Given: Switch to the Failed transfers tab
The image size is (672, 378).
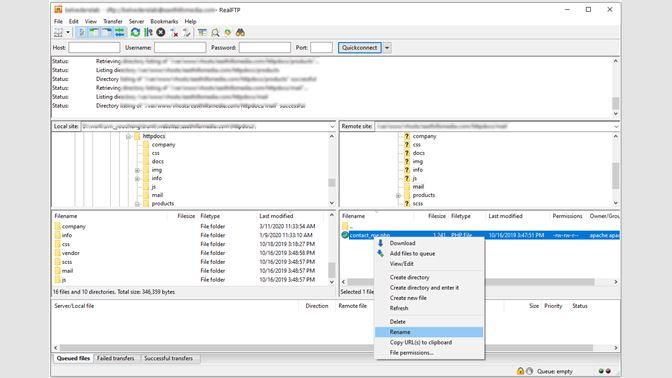Looking at the screenshot, I should pyautogui.click(x=115, y=358).
